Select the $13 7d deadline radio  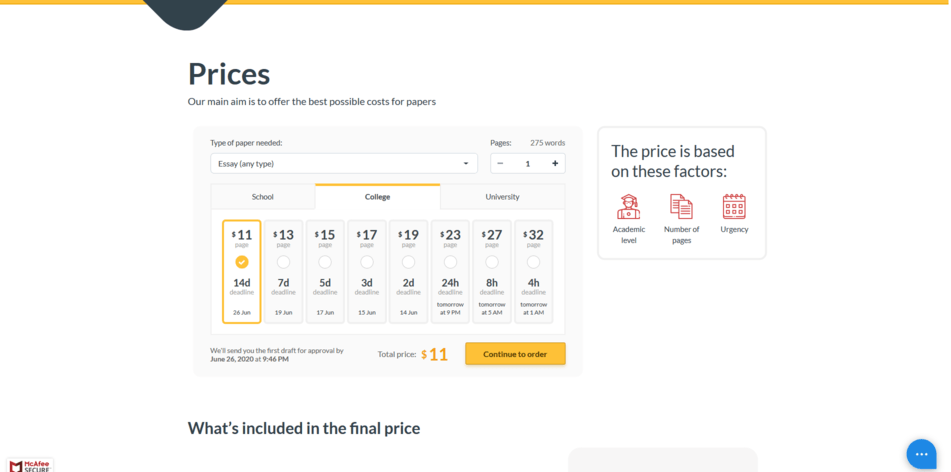pyautogui.click(x=283, y=262)
